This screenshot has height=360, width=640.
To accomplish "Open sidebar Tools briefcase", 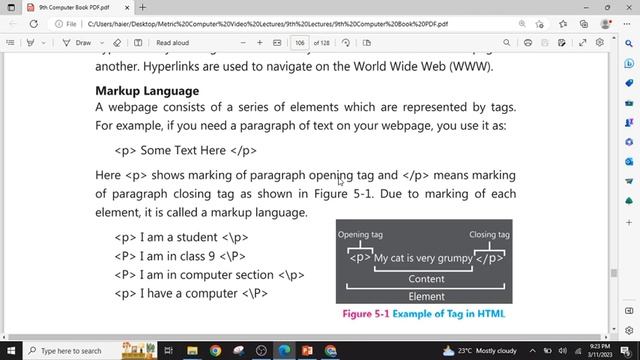I will pos(629,103).
